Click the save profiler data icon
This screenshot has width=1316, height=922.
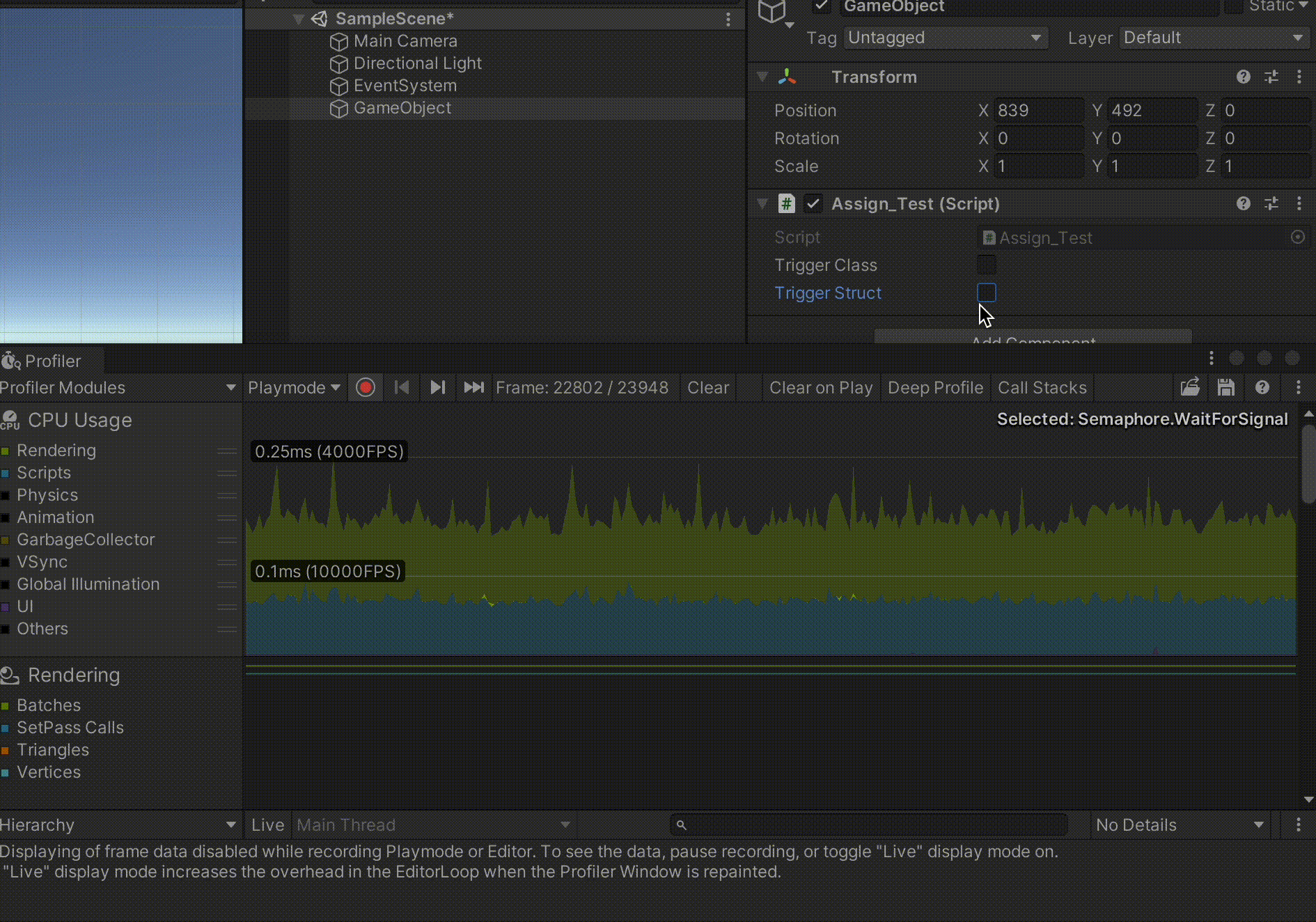point(1226,387)
